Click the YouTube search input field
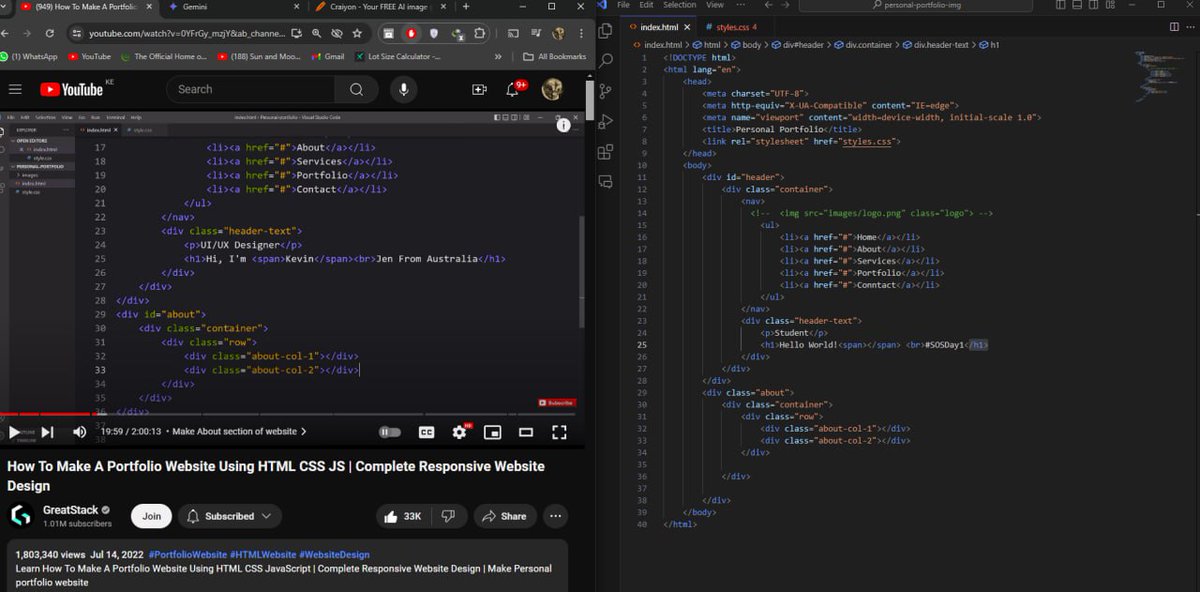The height and width of the screenshot is (592, 1200). click(x=250, y=89)
